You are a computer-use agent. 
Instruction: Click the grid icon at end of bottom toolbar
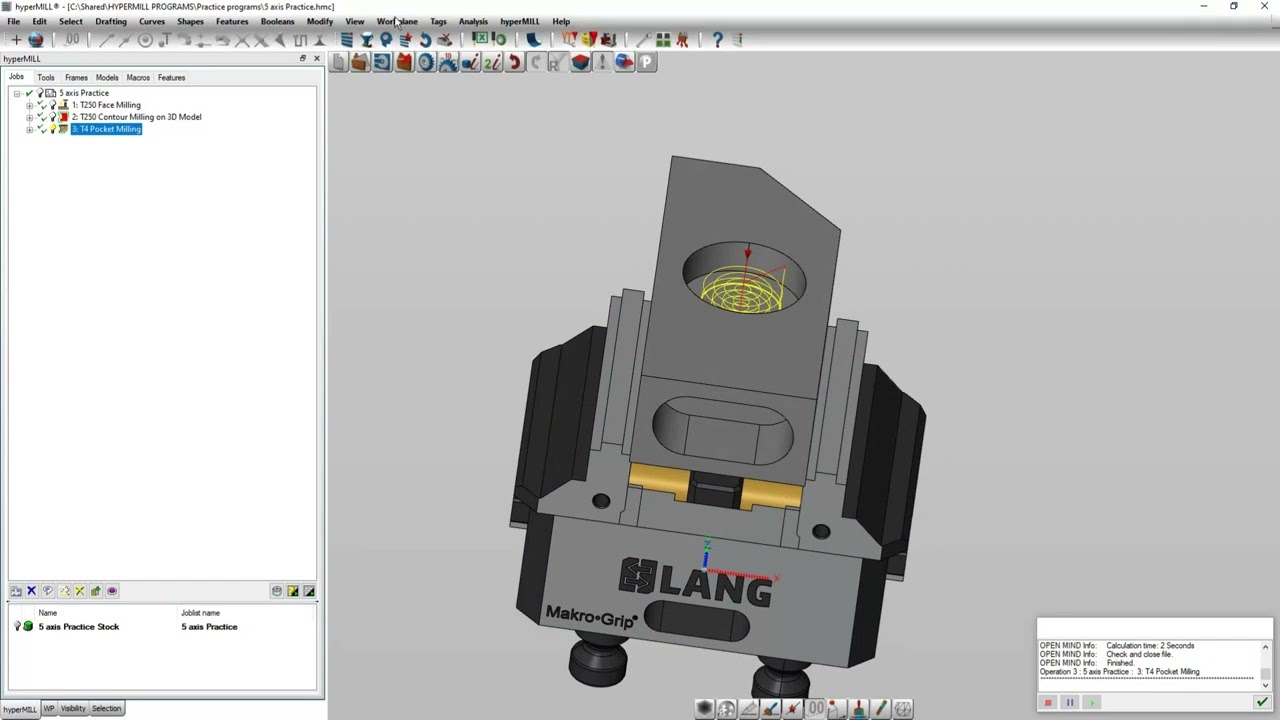point(903,709)
